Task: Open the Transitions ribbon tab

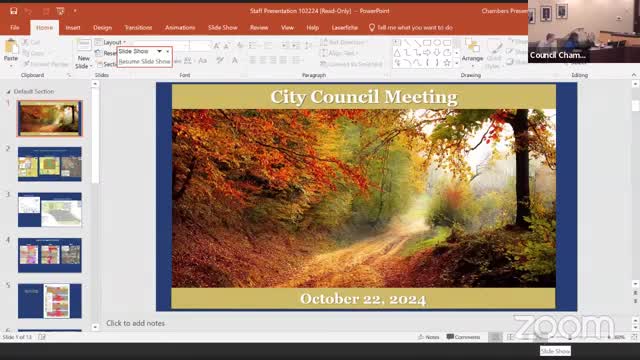Action: click(x=138, y=28)
